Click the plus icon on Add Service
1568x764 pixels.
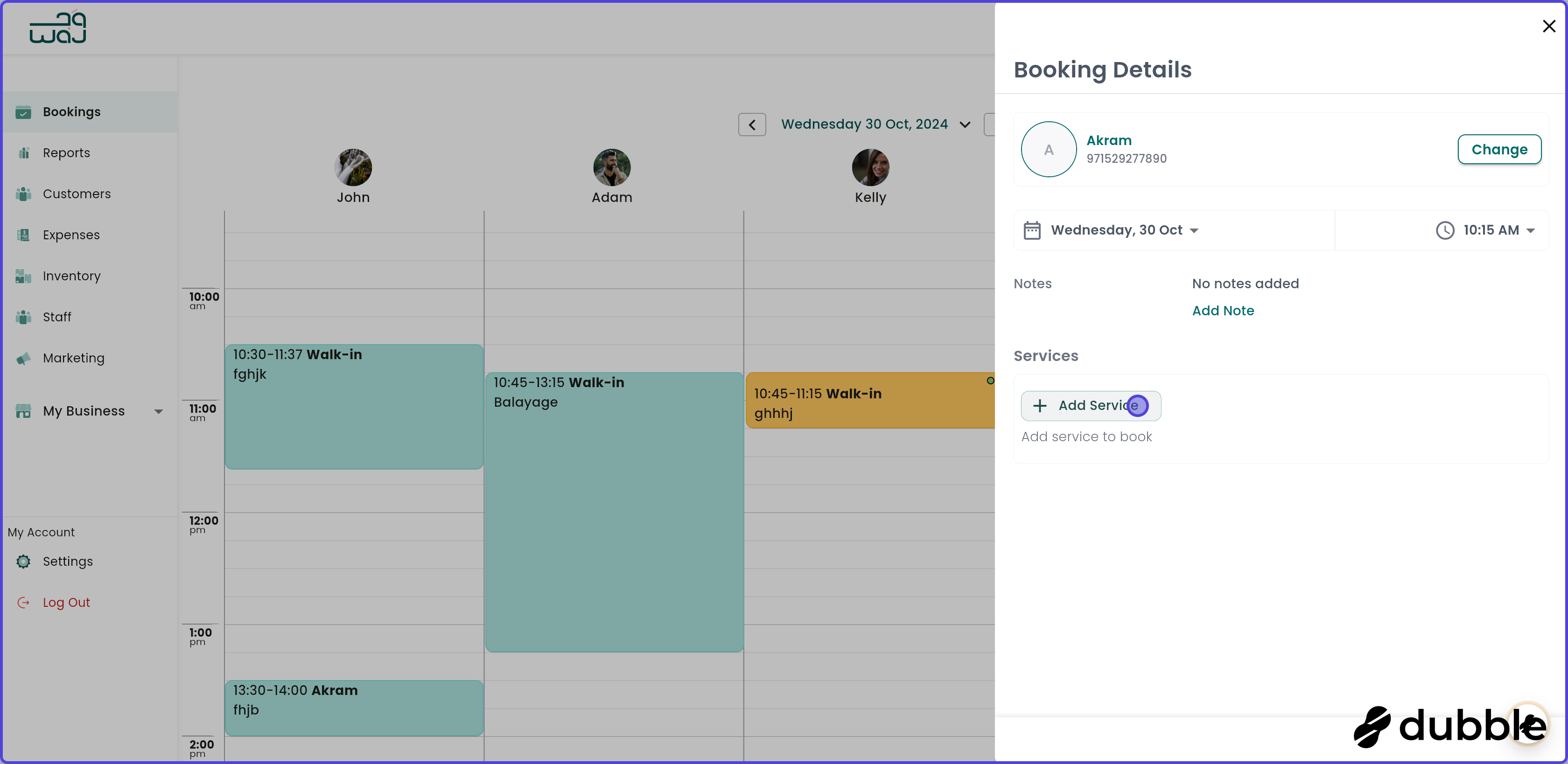(x=1040, y=405)
